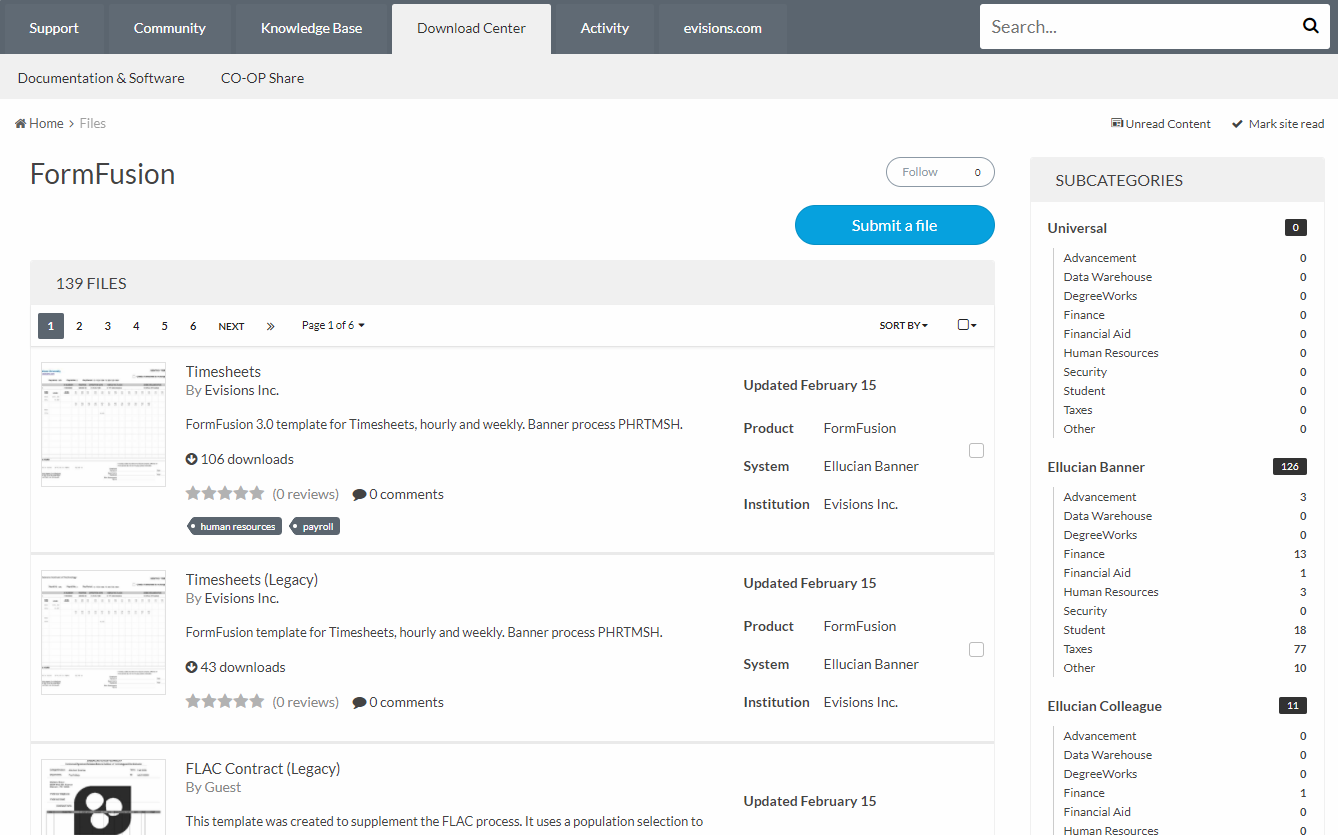The width and height of the screenshot is (1338, 835).
Task: Open the evisions.com tab
Action: pos(723,28)
